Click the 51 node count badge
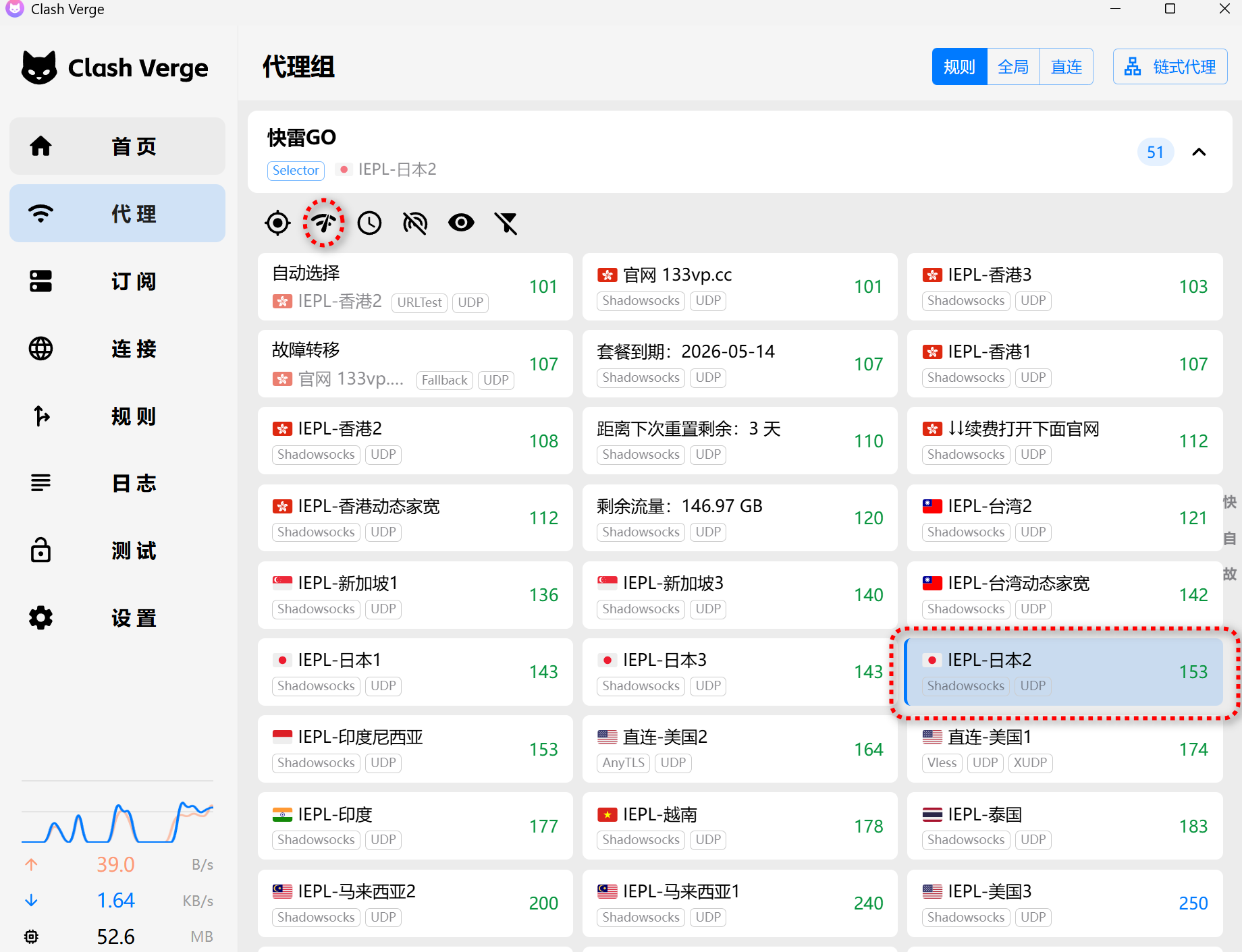This screenshot has height=952, width=1242. coord(1156,152)
